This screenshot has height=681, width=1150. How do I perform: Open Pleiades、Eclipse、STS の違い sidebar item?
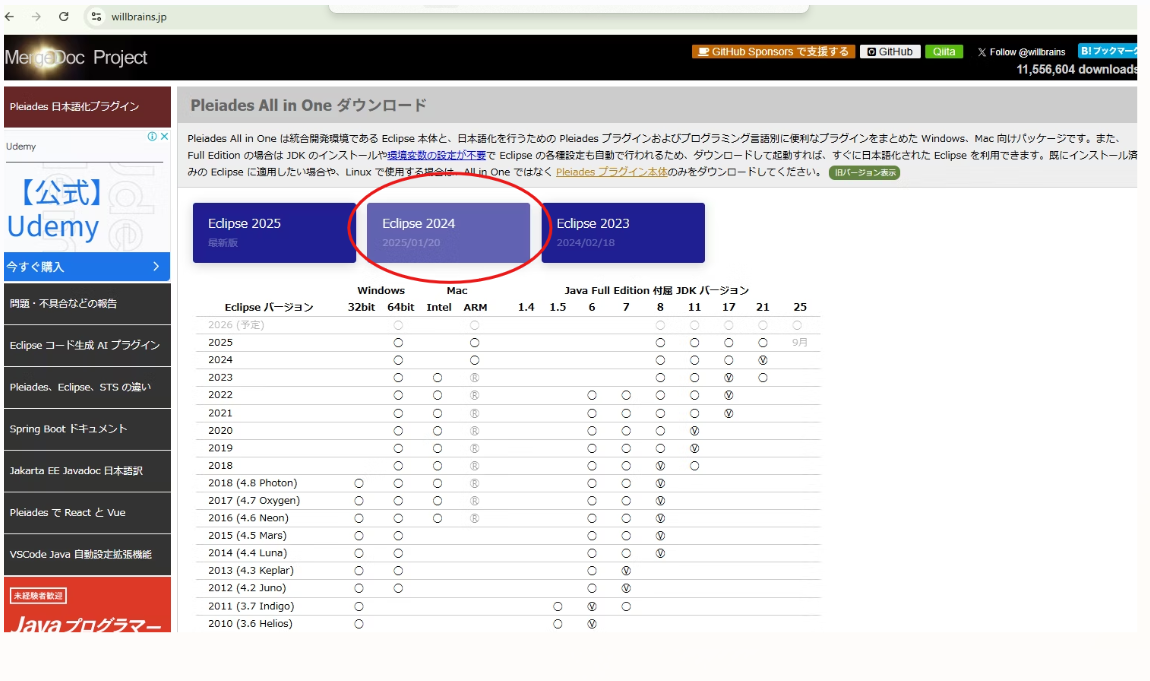[87, 387]
